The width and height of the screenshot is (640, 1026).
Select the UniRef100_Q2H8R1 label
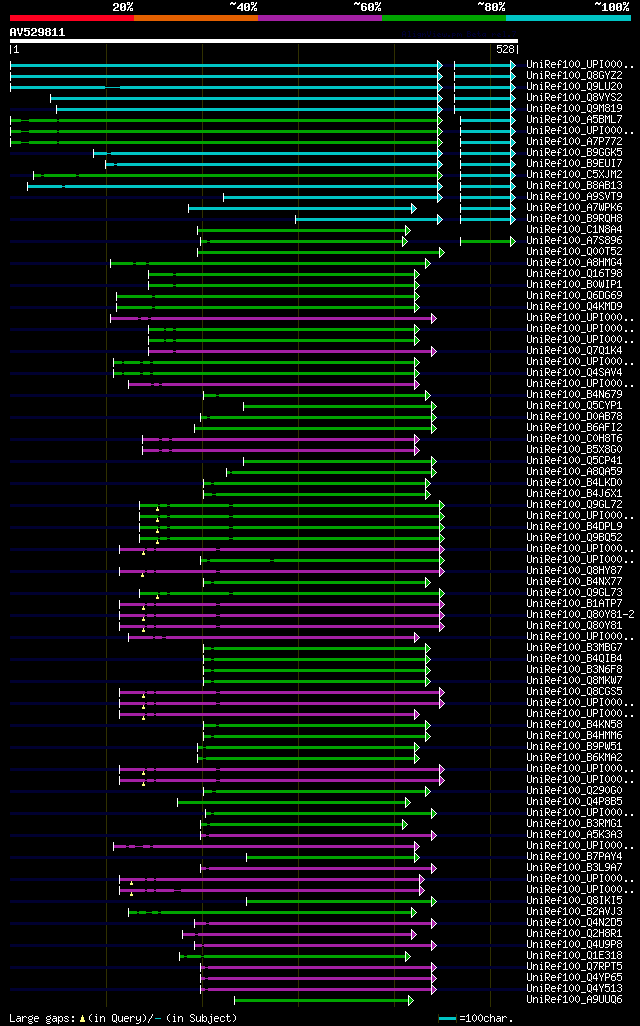pyautogui.click(x=575, y=934)
